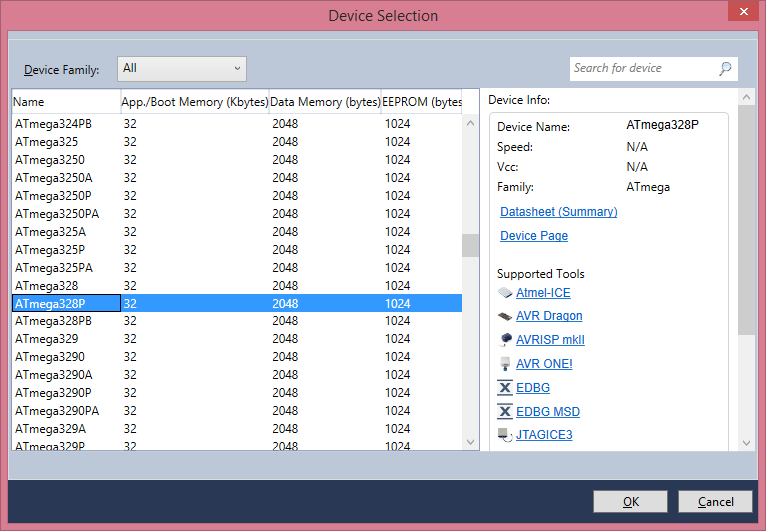766x531 pixels.
Task: Select the ATmega3250 device row
Action: (237, 160)
